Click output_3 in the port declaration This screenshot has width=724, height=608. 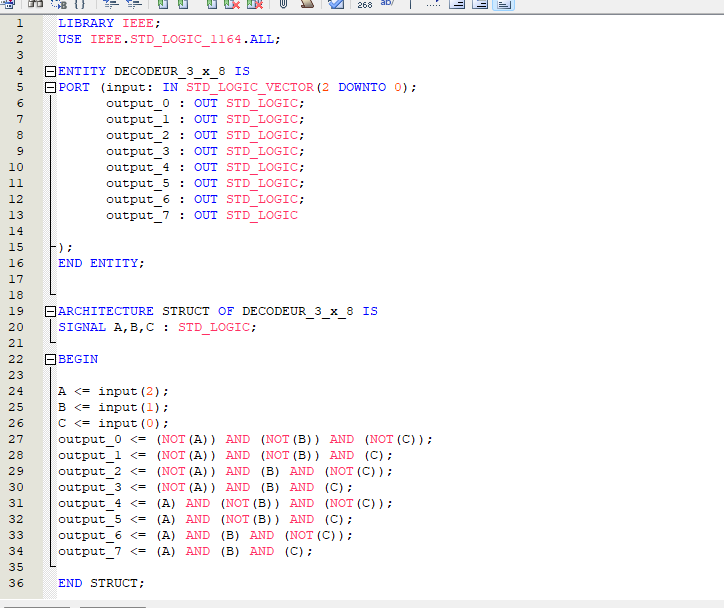tap(138, 151)
